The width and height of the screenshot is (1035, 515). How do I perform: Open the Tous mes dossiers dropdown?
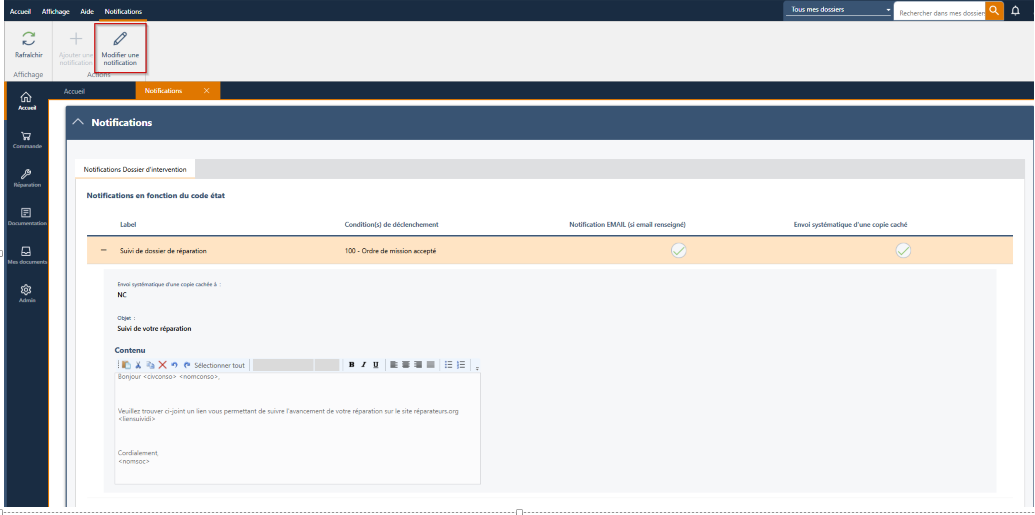point(838,10)
